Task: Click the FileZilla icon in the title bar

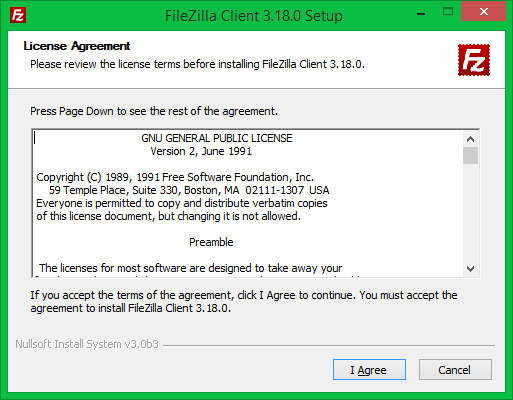Action: tap(18, 15)
